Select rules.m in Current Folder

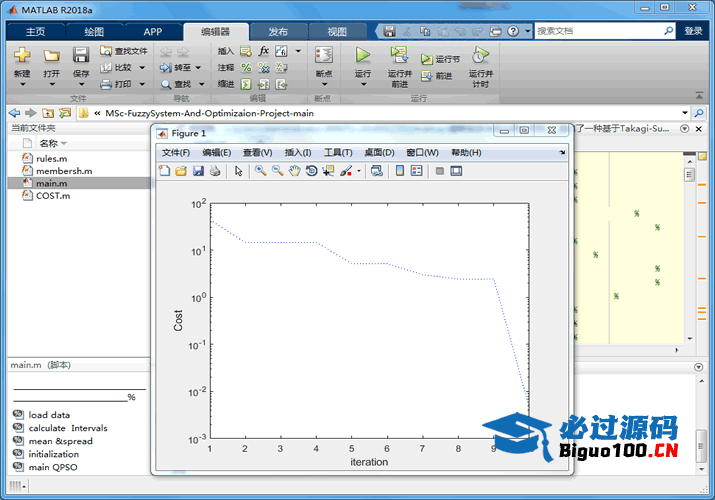(x=52, y=159)
